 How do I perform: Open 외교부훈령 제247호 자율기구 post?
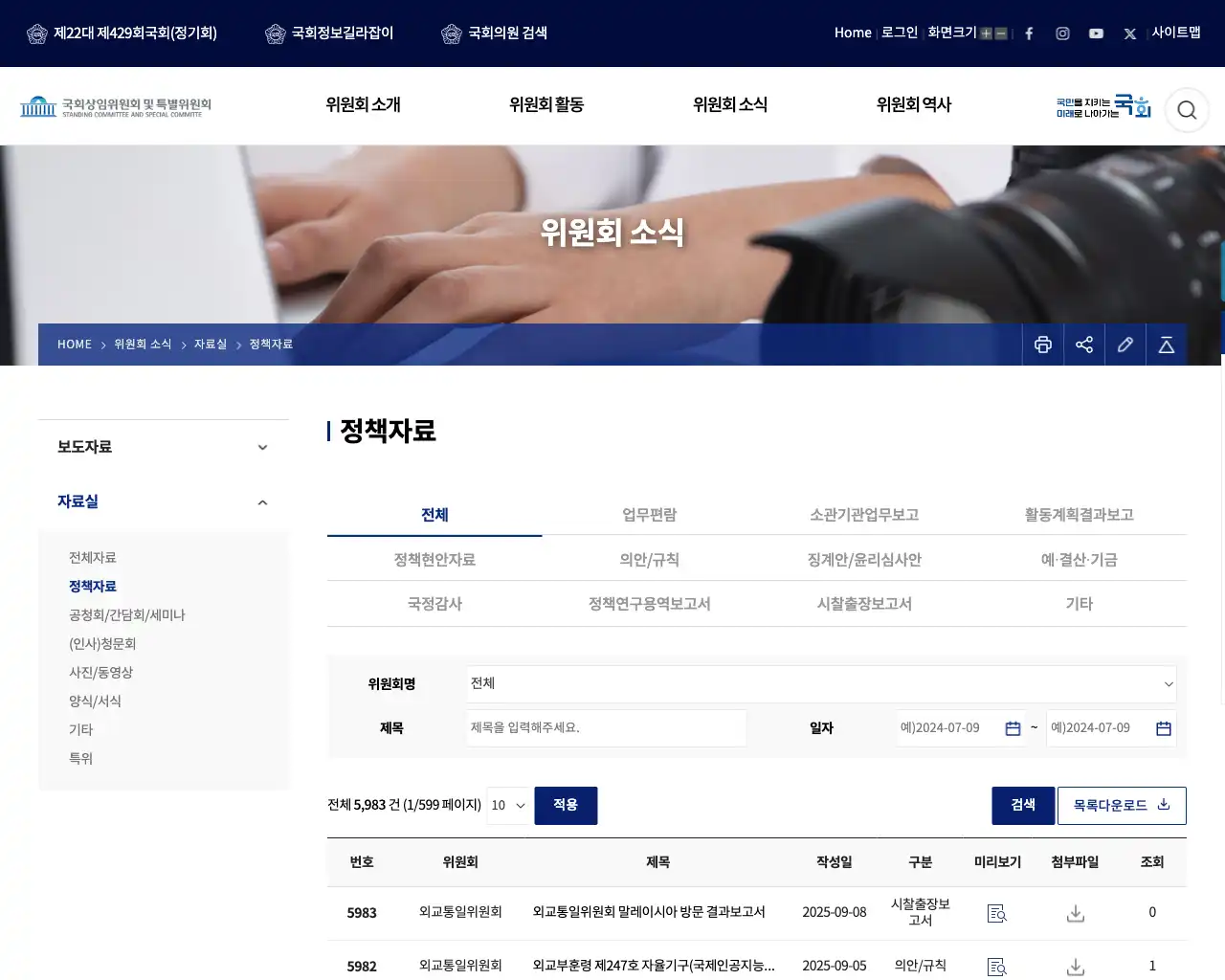654,966
